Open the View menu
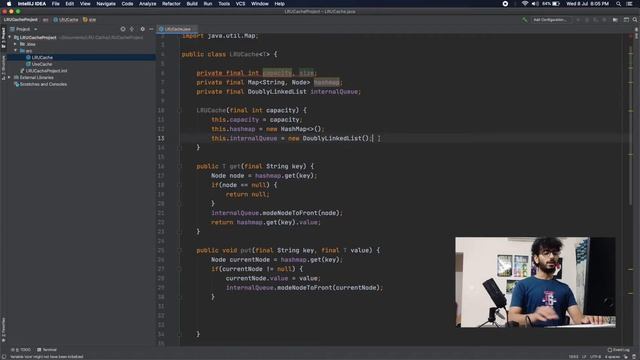640x360 pixels. pos(85,4)
